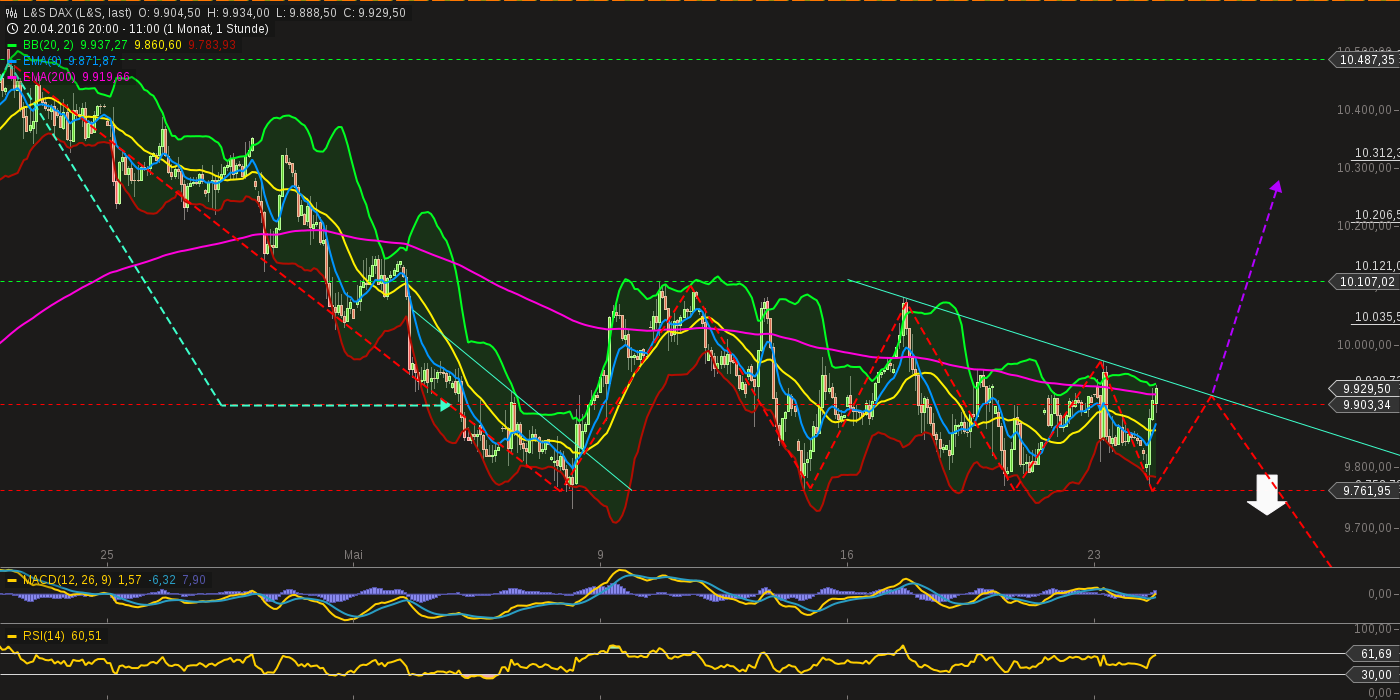Click the chart-type icon beside L&S DAX

[11, 13]
